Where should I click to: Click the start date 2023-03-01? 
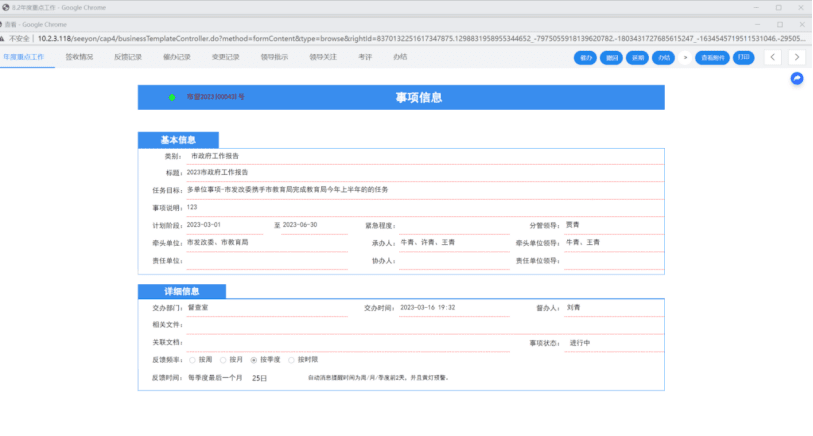[x=204, y=225]
